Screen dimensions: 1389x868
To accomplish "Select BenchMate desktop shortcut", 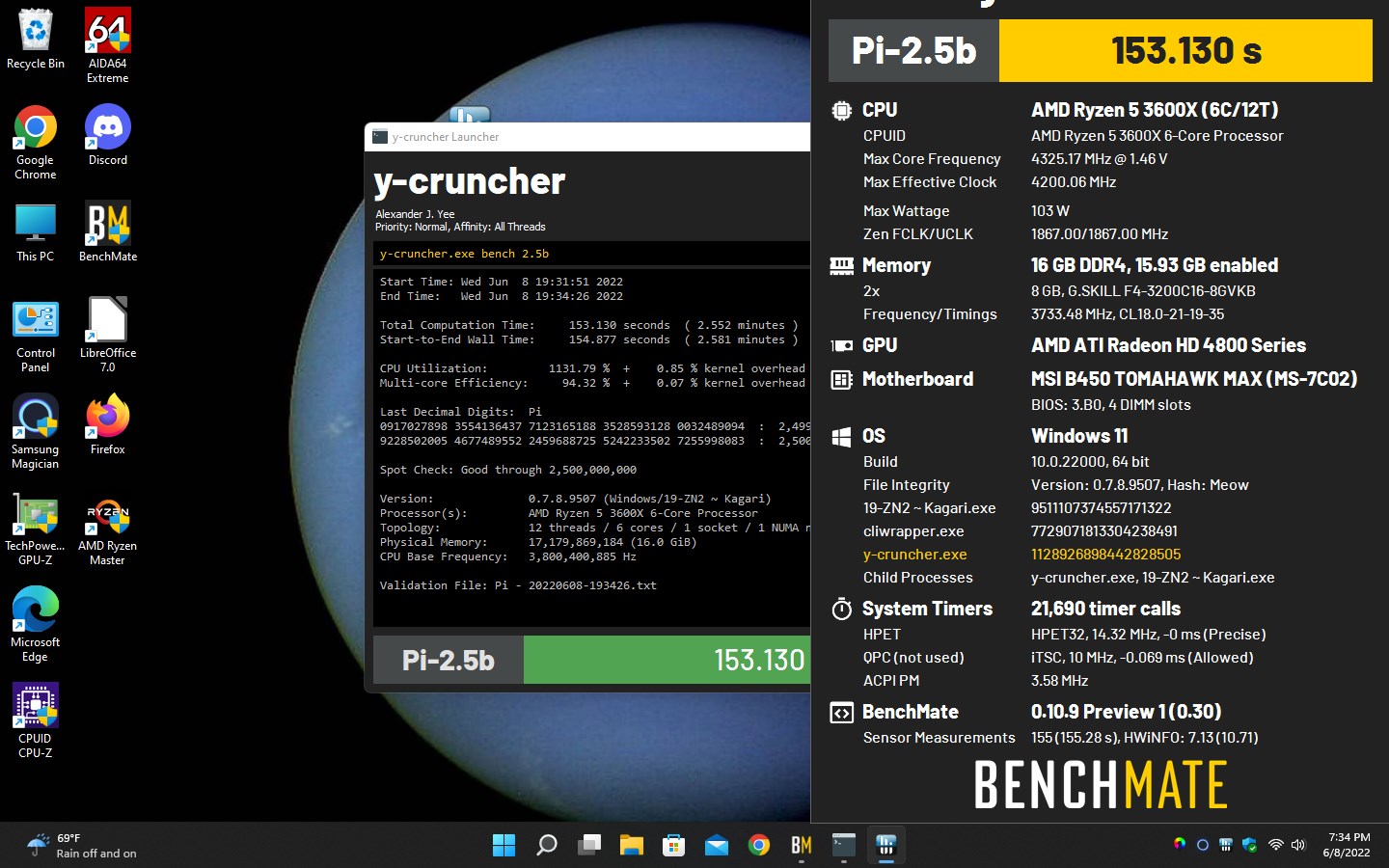I will tap(108, 231).
